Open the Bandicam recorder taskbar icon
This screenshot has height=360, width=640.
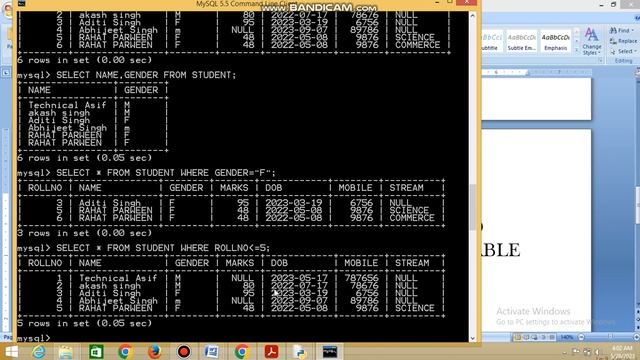coord(184,351)
